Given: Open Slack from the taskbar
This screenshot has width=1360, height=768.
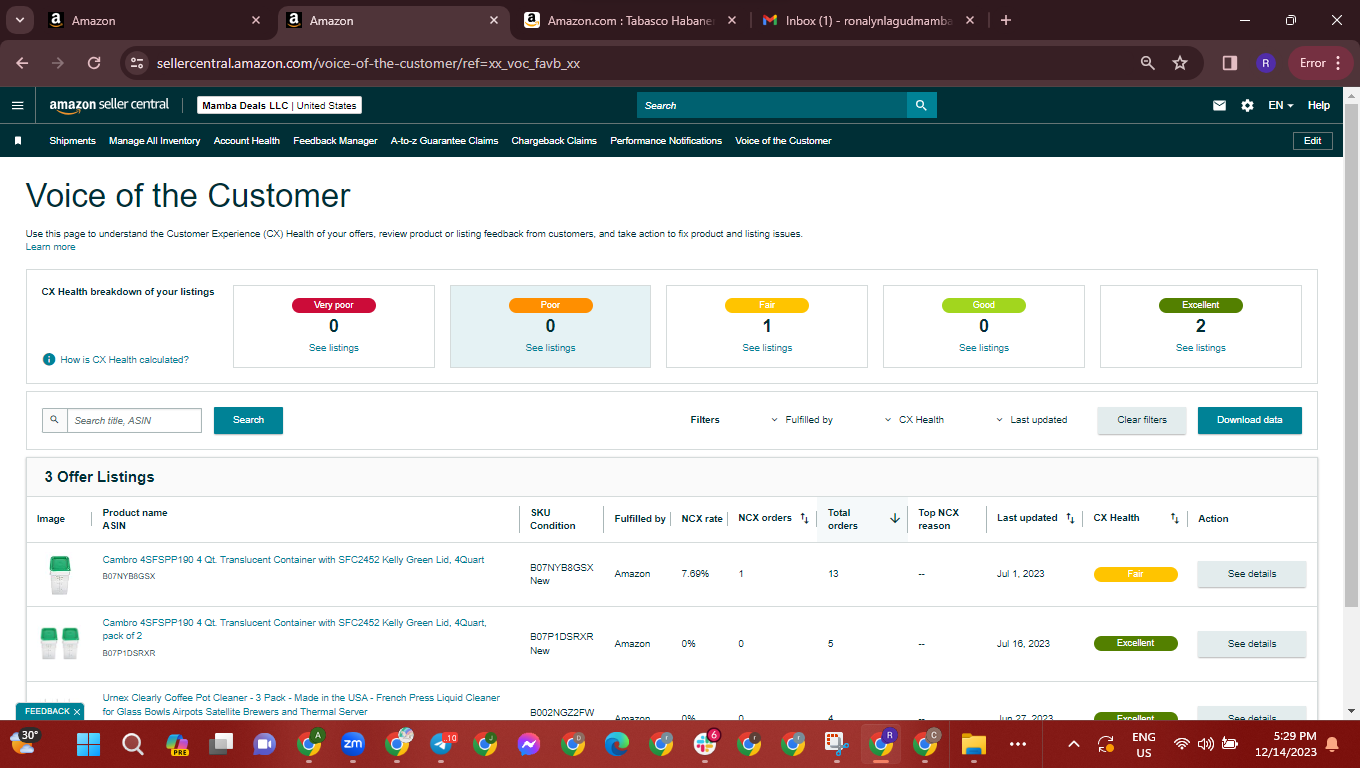Looking at the screenshot, I should 705,744.
